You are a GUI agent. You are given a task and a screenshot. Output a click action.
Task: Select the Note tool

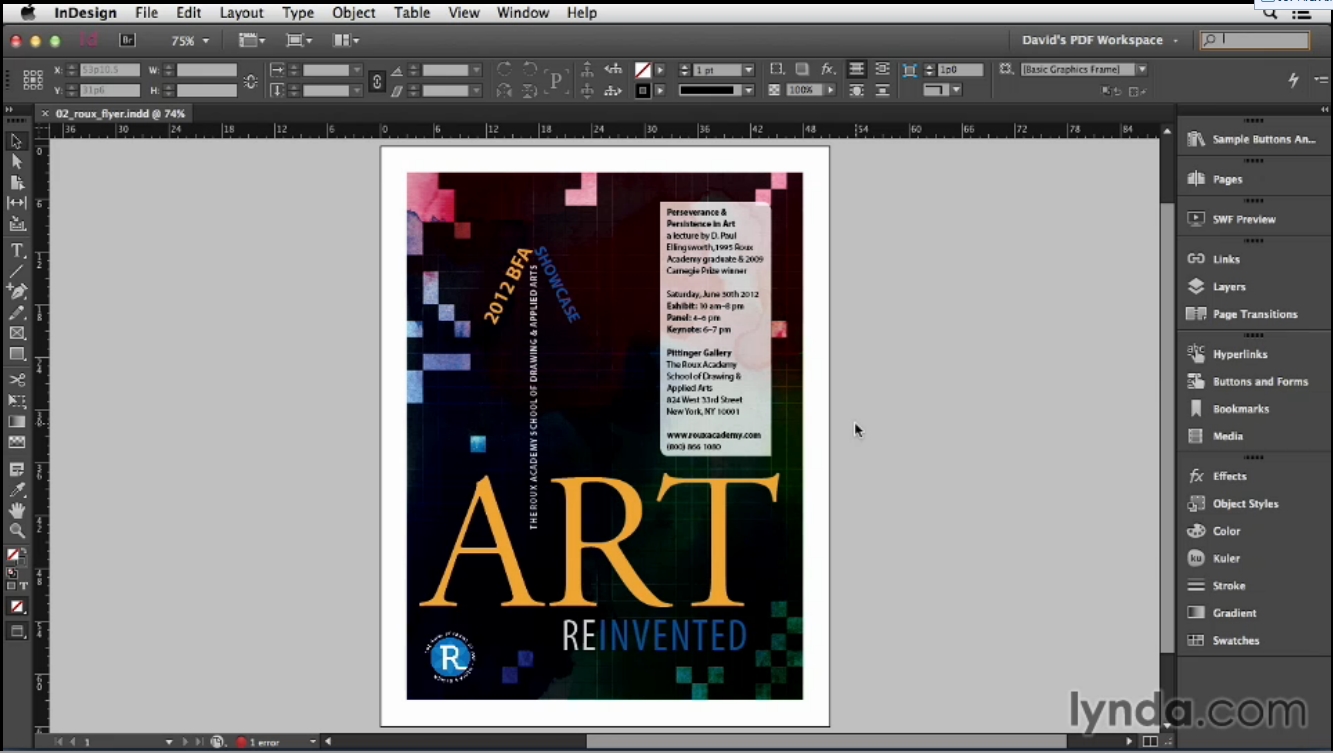(17, 469)
